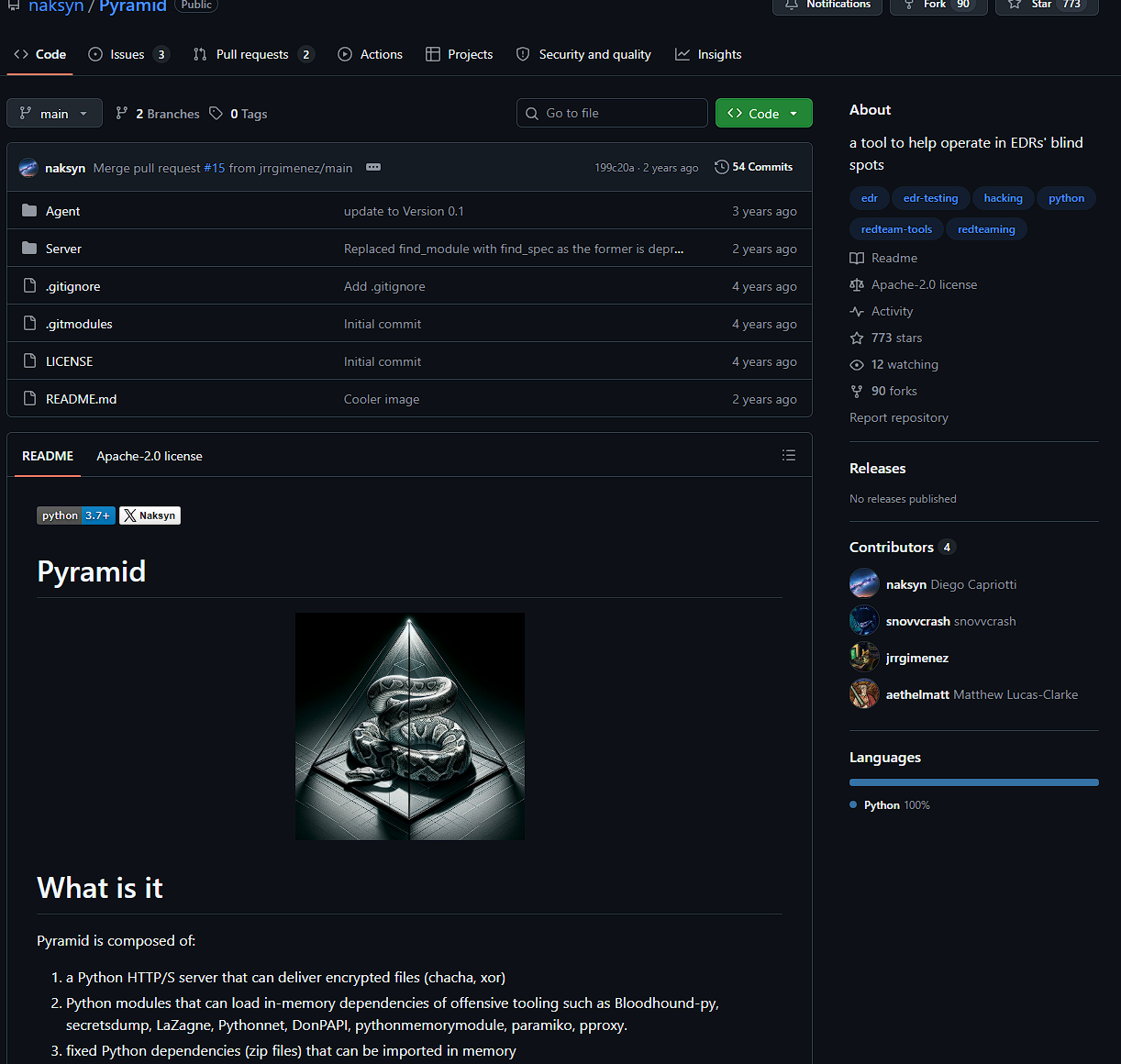Click the Readme book icon in About
The width and height of the screenshot is (1121, 1064).
tap(857, 258)
